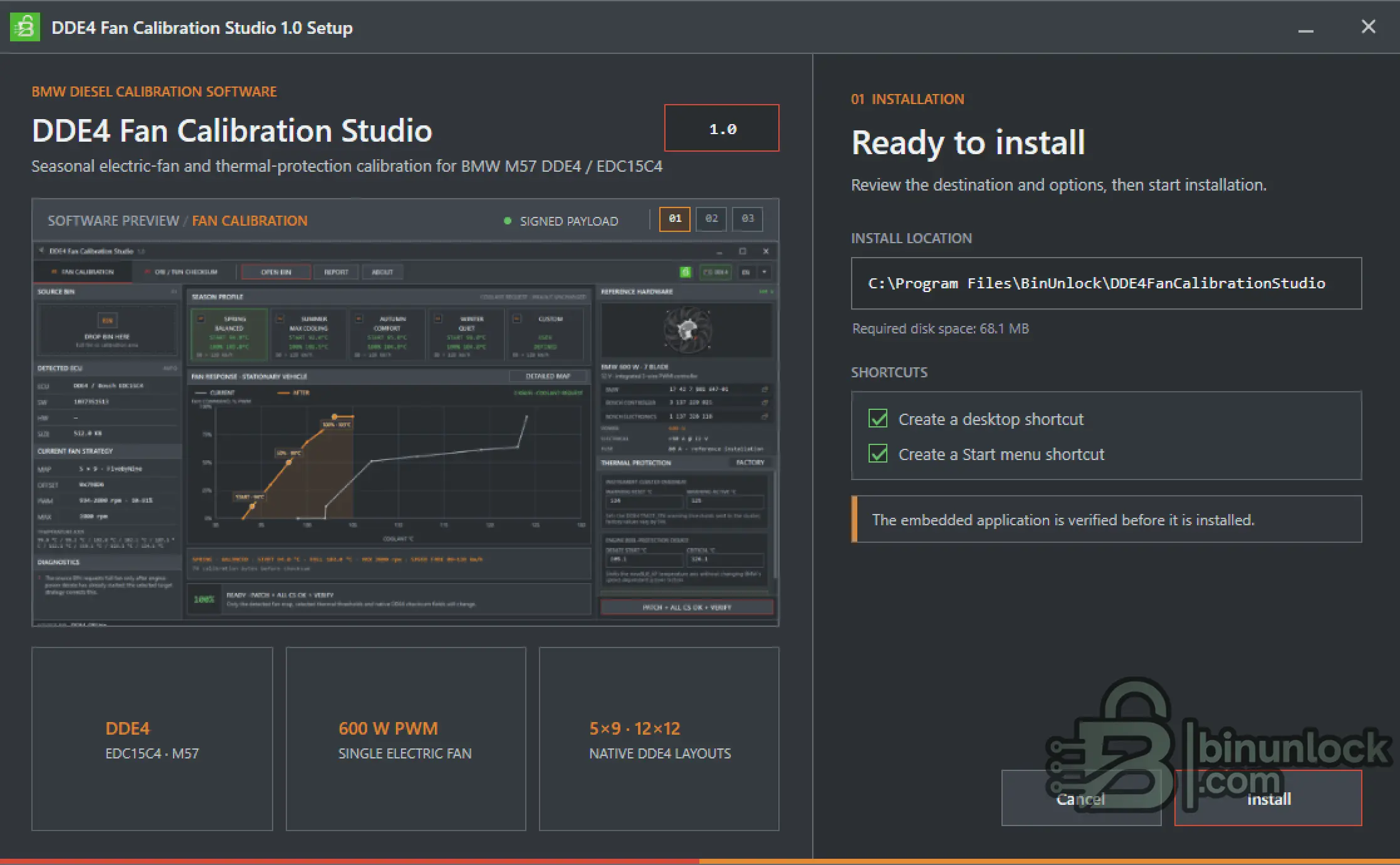
Task: Click the 1.0 version badge
Action: [x=722, y=128]
